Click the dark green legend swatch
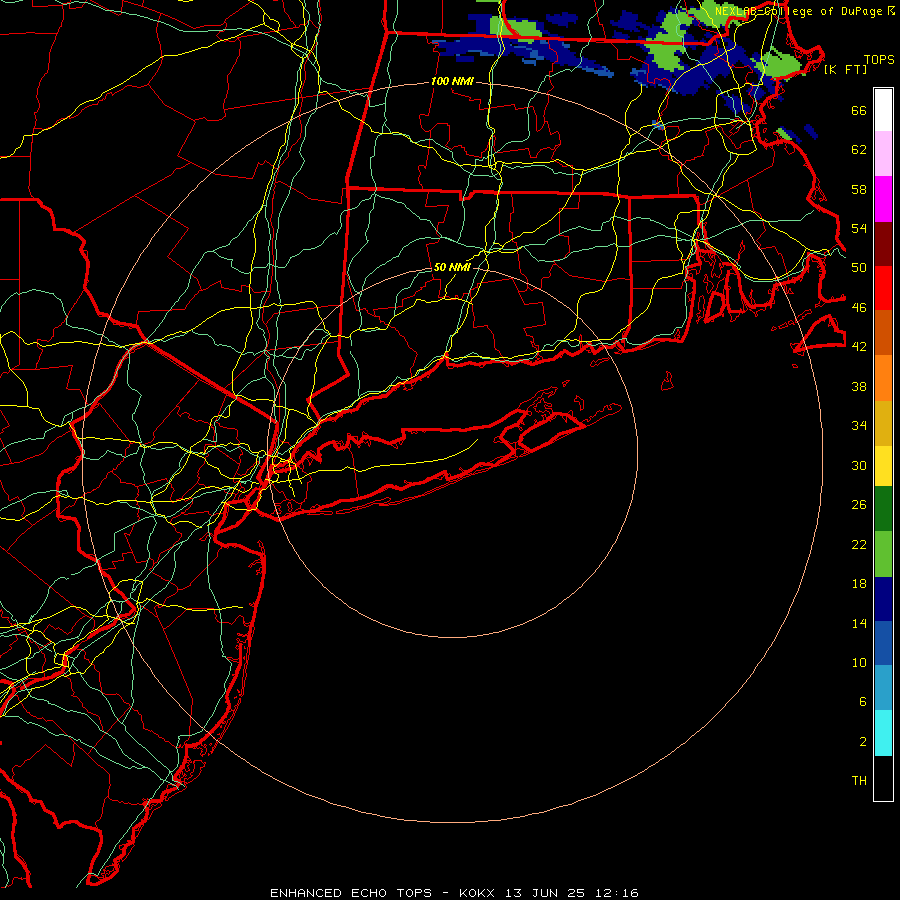 click(883, 509)
